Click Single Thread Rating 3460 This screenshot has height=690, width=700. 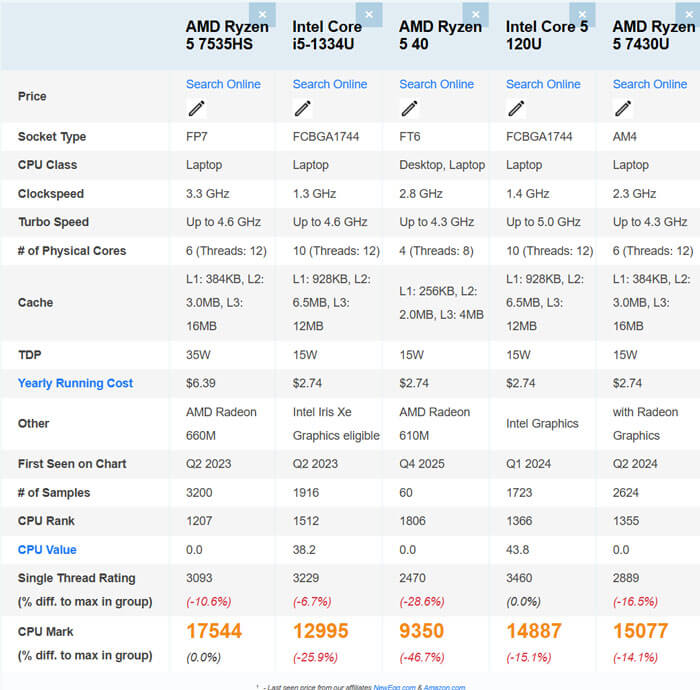[519, 578]
